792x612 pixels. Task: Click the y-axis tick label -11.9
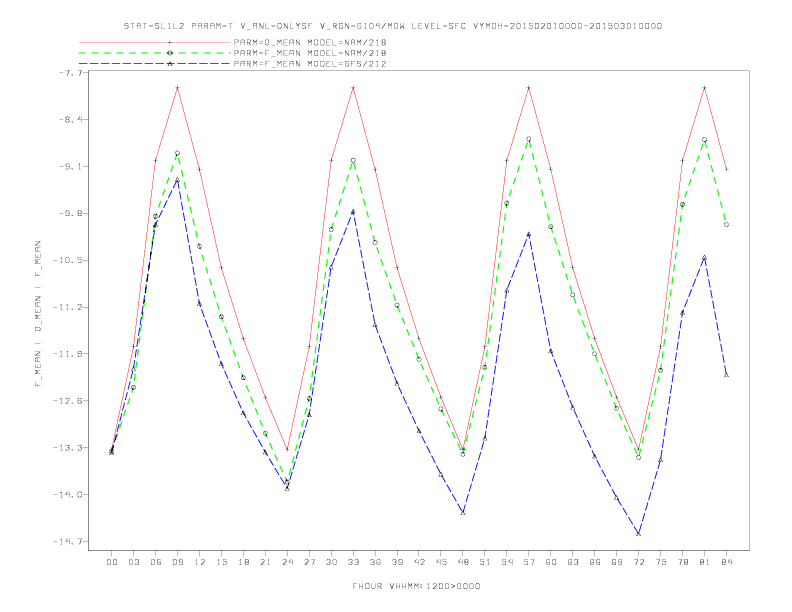click(x=67, y=354)
